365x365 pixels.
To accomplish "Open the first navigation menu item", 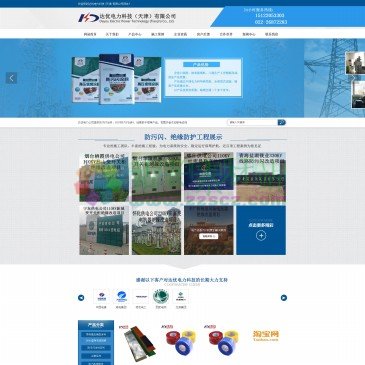I will (90, 34).
